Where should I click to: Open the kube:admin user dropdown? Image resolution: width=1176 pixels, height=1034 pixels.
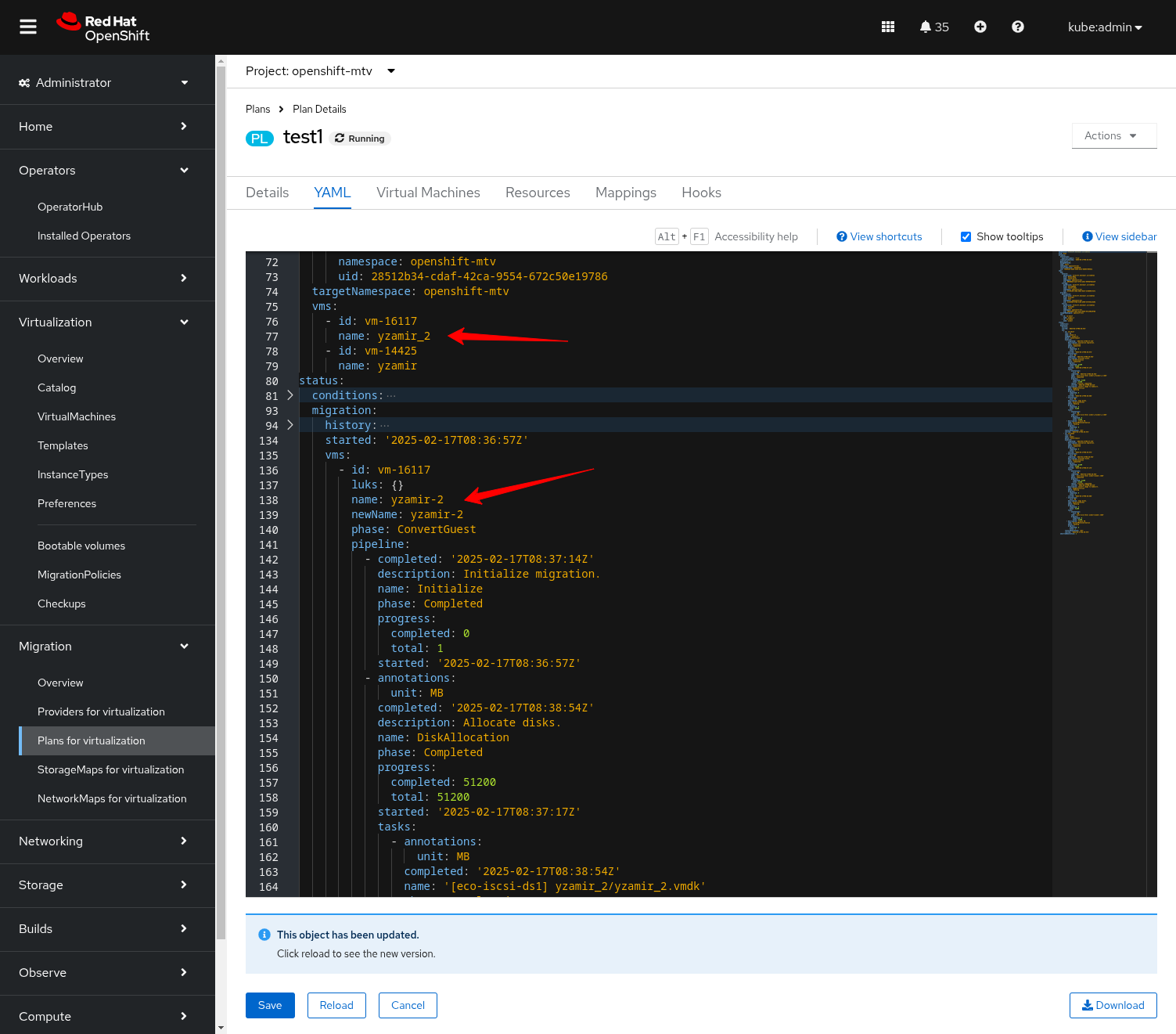coord(1105,27)
